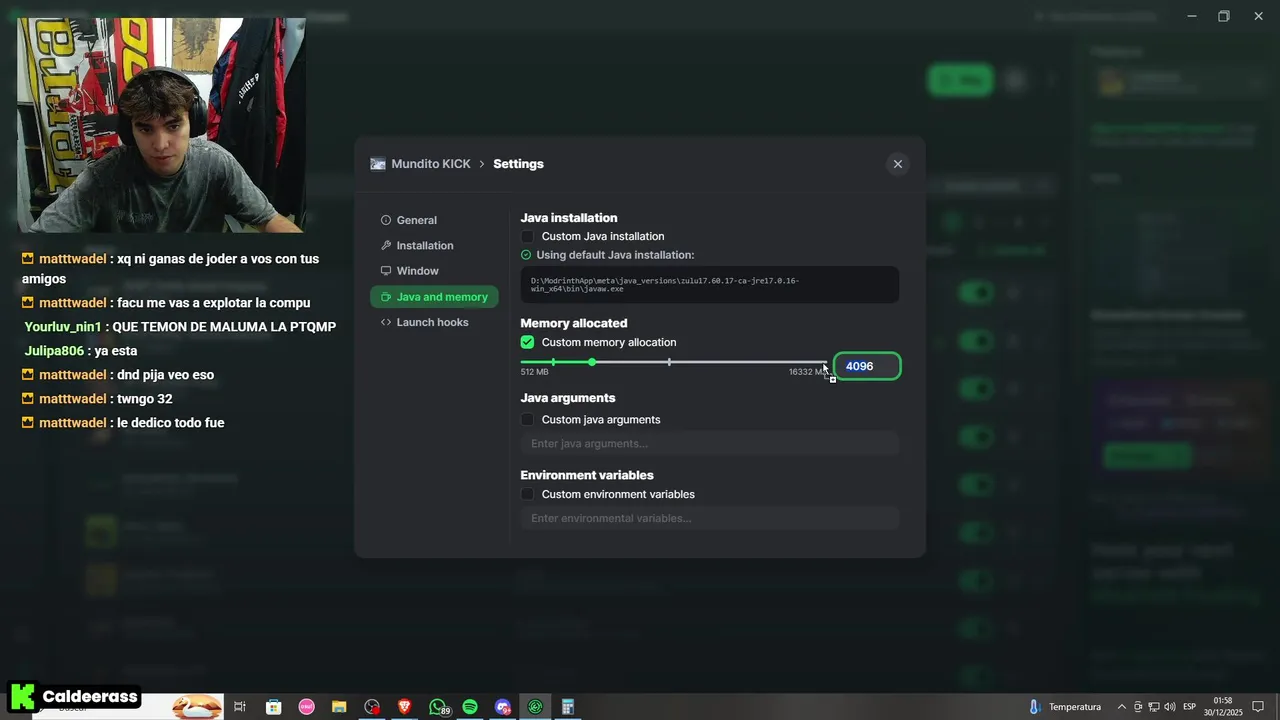The height and width of the screenshot is (720, 1280).
Task: Click the Environment variables heading
Action: 587,475
